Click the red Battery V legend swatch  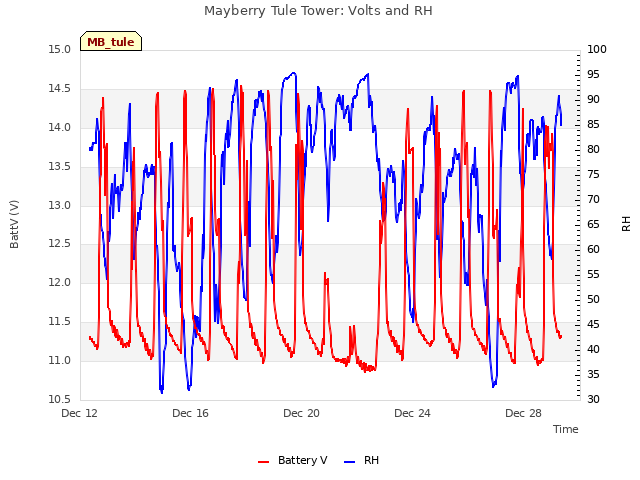point(264,461)
